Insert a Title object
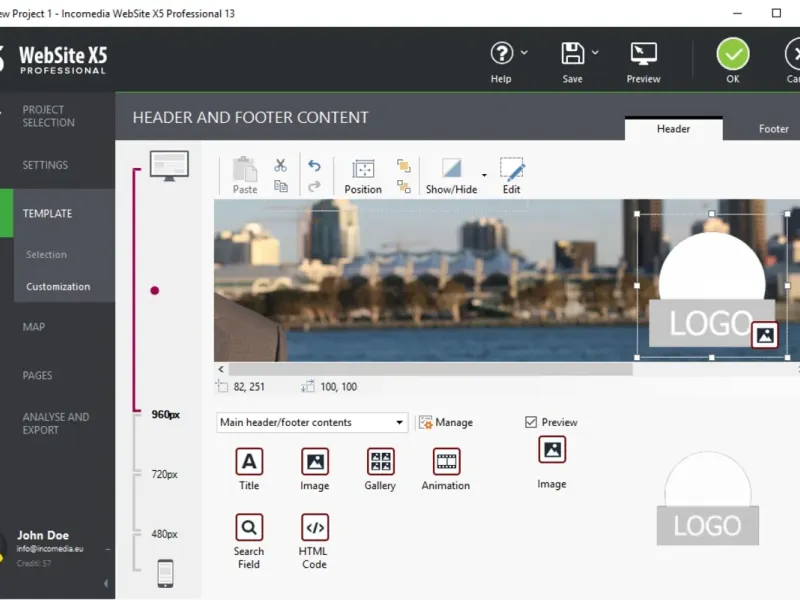Image resolution: width=800 pixels, height=600 pixels. tap(249, 469)
